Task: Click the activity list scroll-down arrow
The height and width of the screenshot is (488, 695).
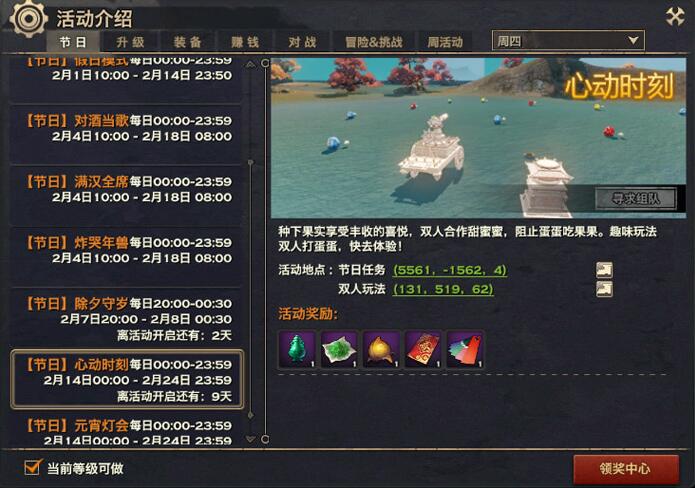Action: 250,439
